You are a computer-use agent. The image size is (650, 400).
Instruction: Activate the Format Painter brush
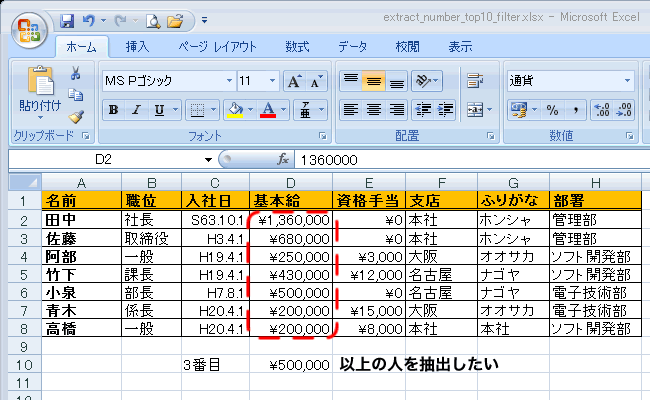pyautogui.click(x=76, y=117)
